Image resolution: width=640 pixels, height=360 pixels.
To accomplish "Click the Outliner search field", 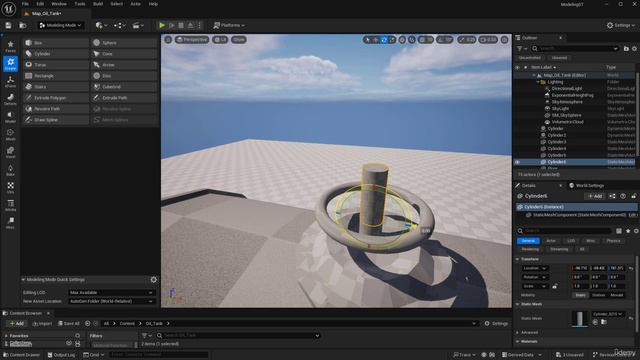I will (x=576, y=49).
